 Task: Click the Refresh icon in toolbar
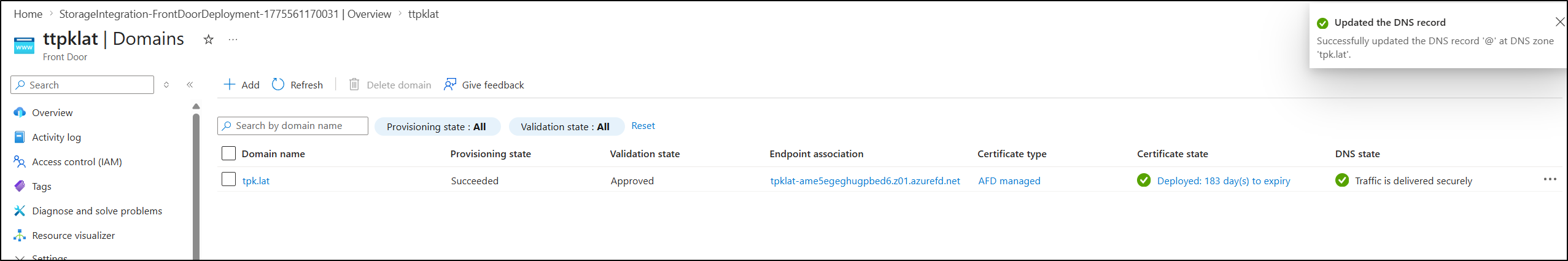coord(278,85)
